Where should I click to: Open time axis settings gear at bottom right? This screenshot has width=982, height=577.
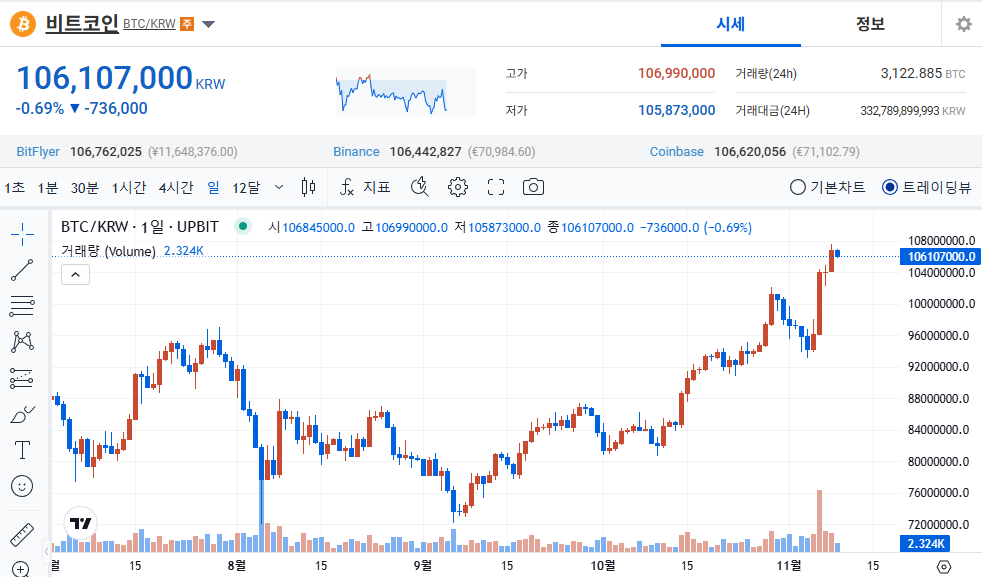(944, 567)
